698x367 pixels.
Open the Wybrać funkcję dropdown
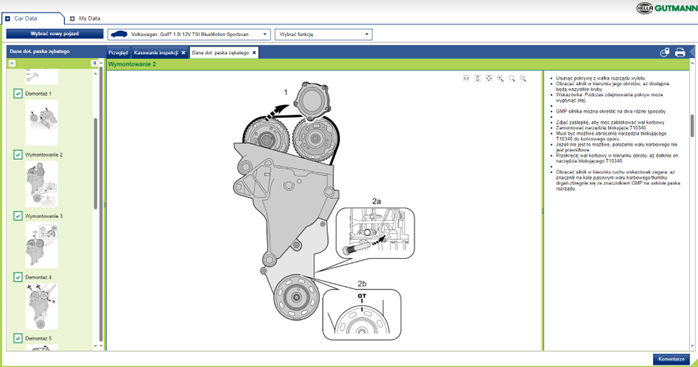(x=324, y=34)
